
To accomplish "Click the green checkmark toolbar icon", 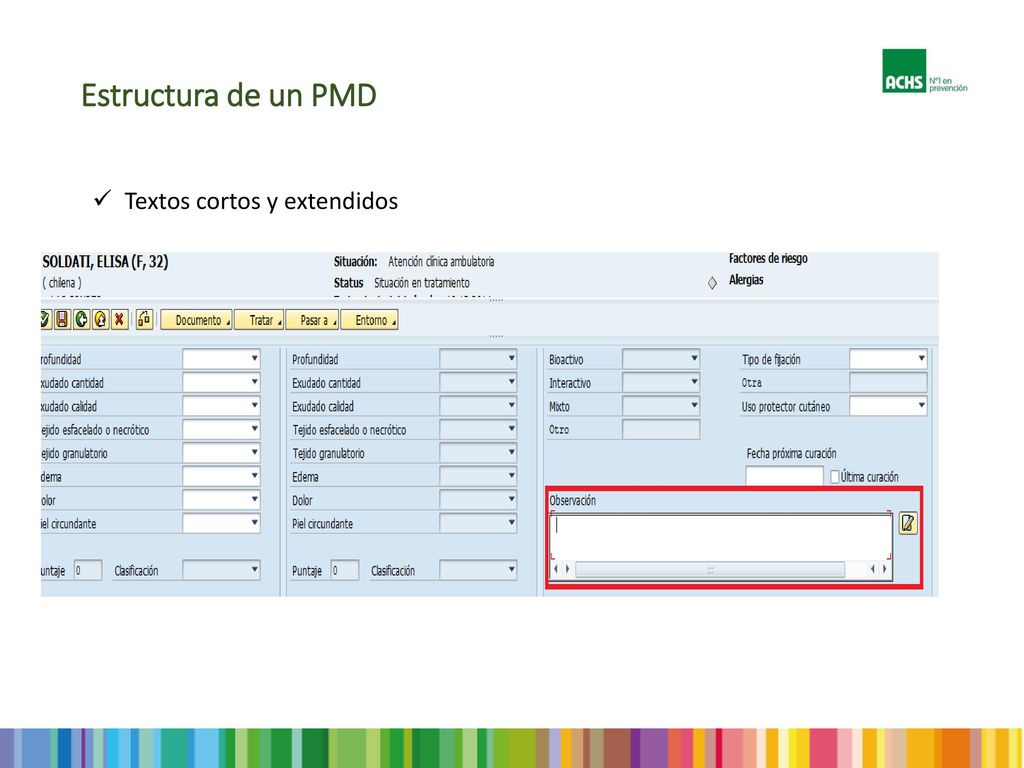I will [x=44, y=319].
